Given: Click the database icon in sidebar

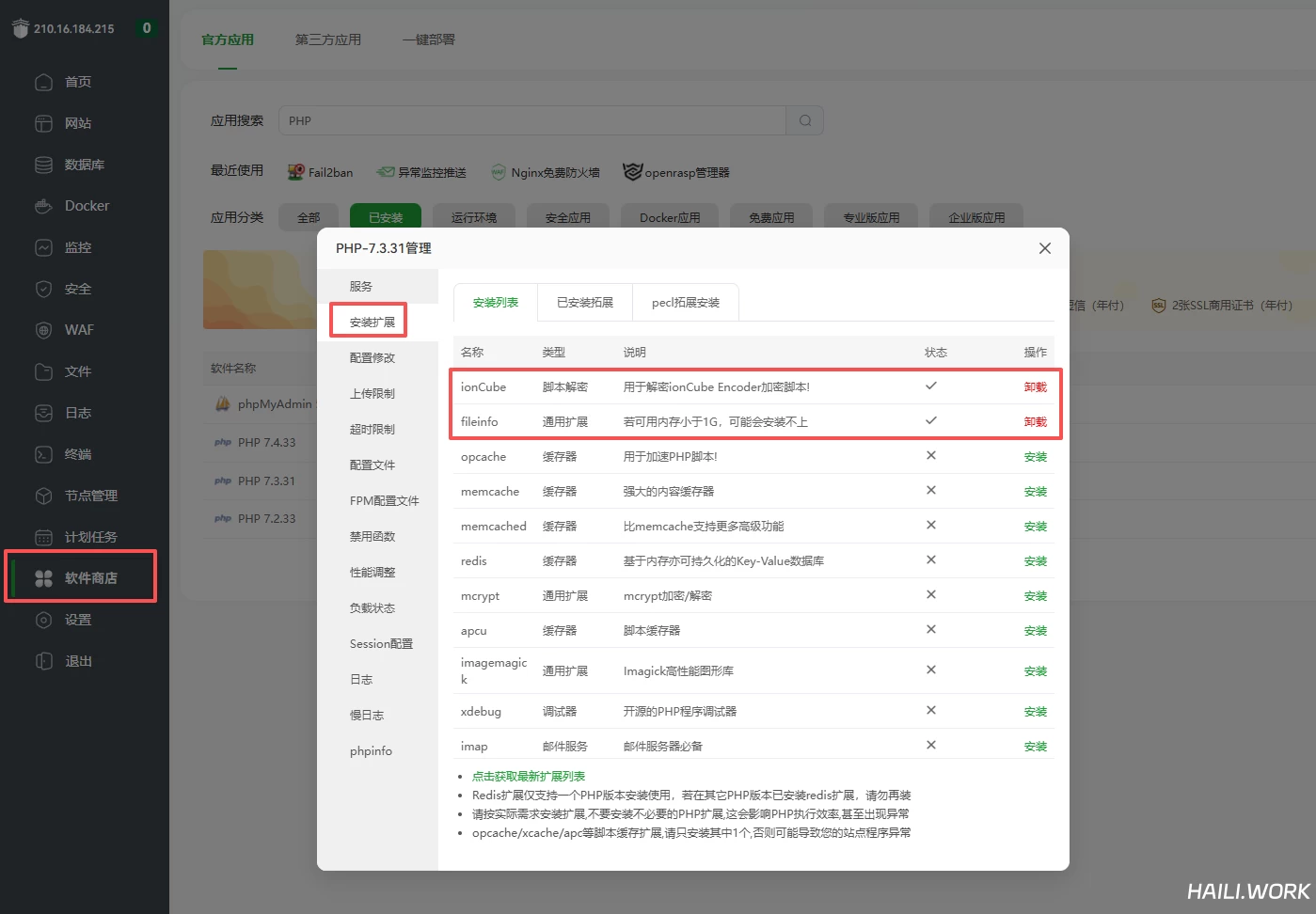Looking at the screenshot, I should (x=43, y=165).
